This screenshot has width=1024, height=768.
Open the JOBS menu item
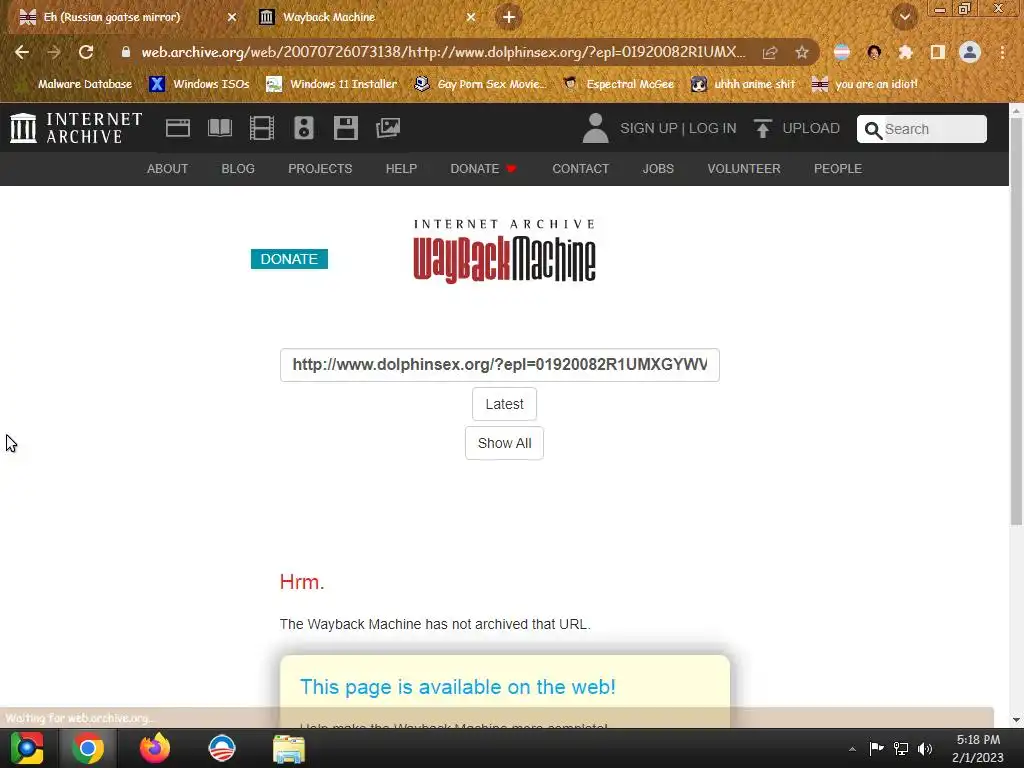(658, 168)
